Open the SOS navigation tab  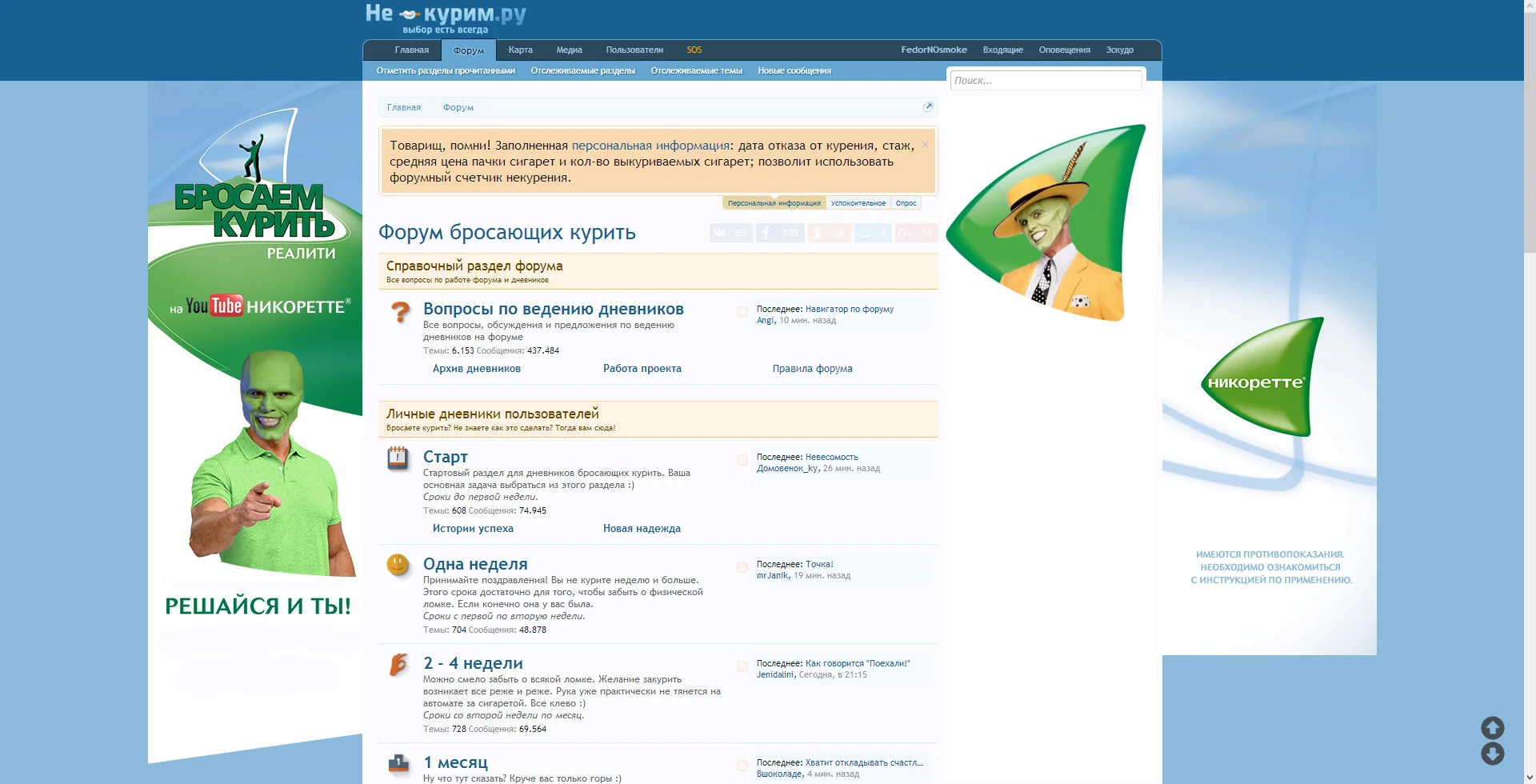(694, 50)
